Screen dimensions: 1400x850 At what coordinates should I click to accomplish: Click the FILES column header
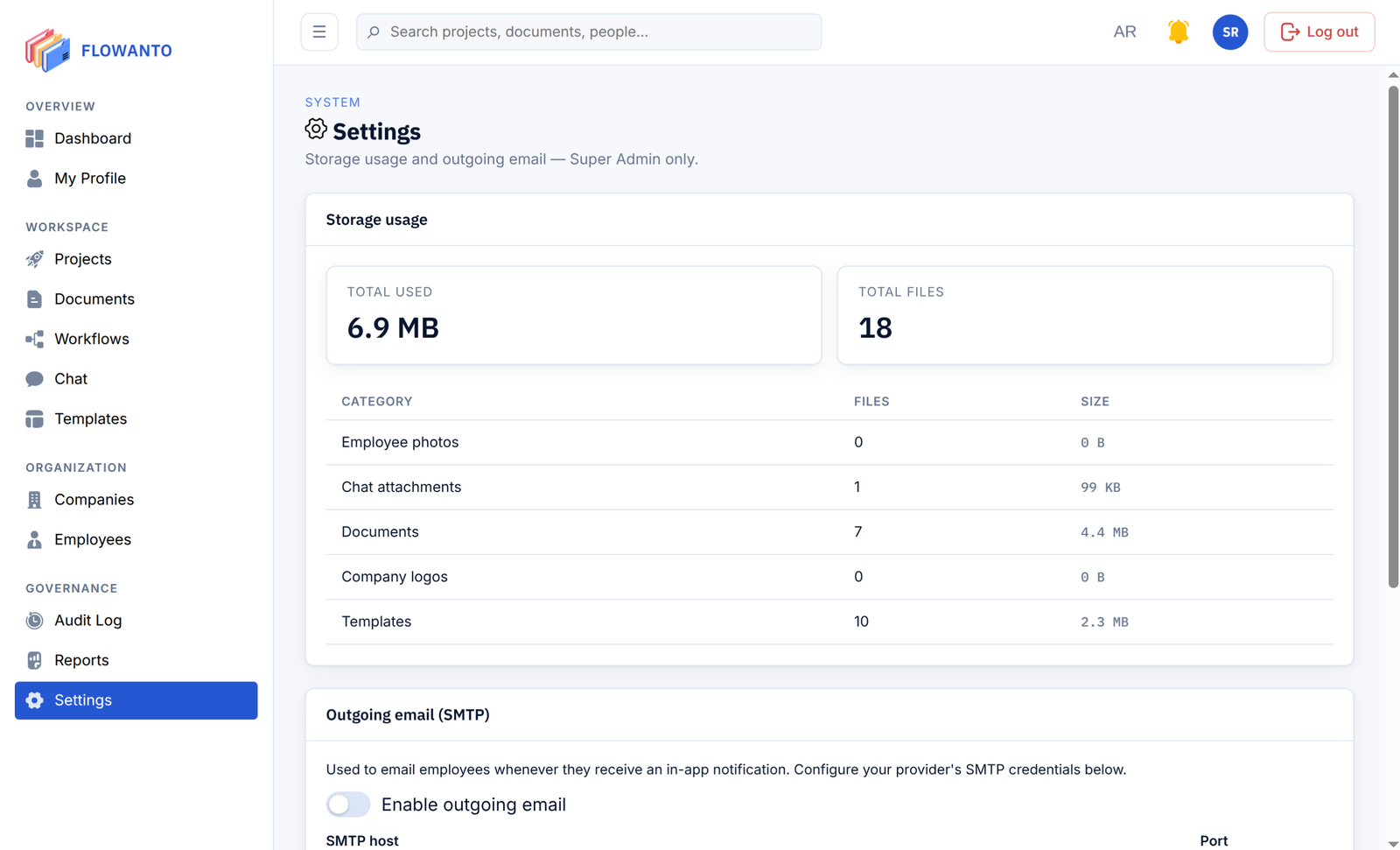(x=871, y=402)
